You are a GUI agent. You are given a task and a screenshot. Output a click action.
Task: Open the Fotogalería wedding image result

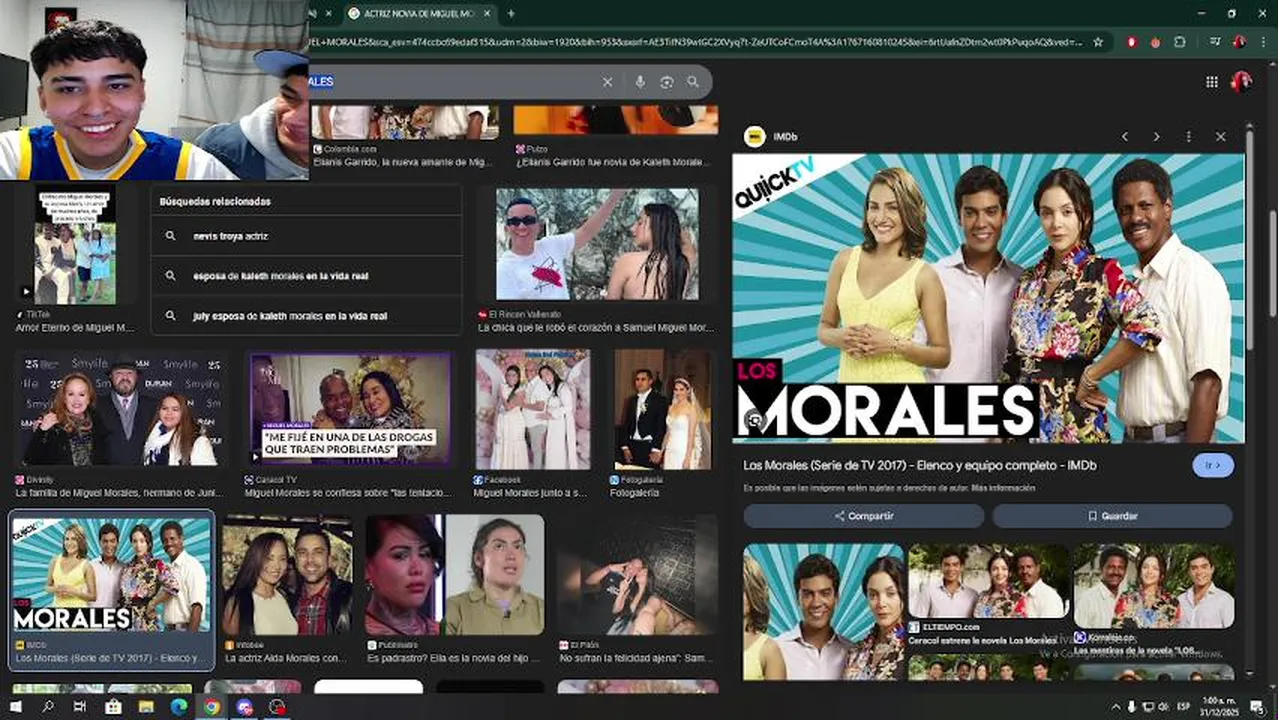(663, 408)
